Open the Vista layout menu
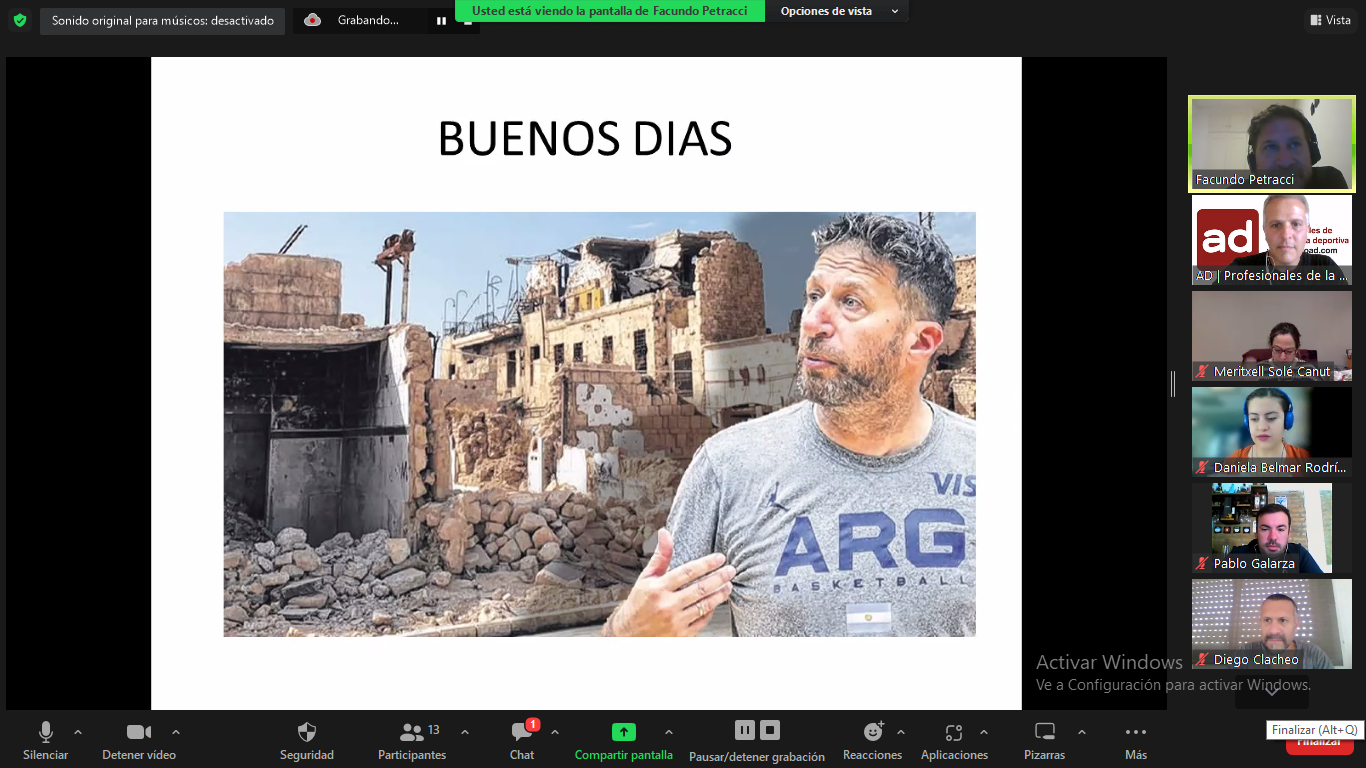This screenshot has height=768, width=1366. [1329, 20]
